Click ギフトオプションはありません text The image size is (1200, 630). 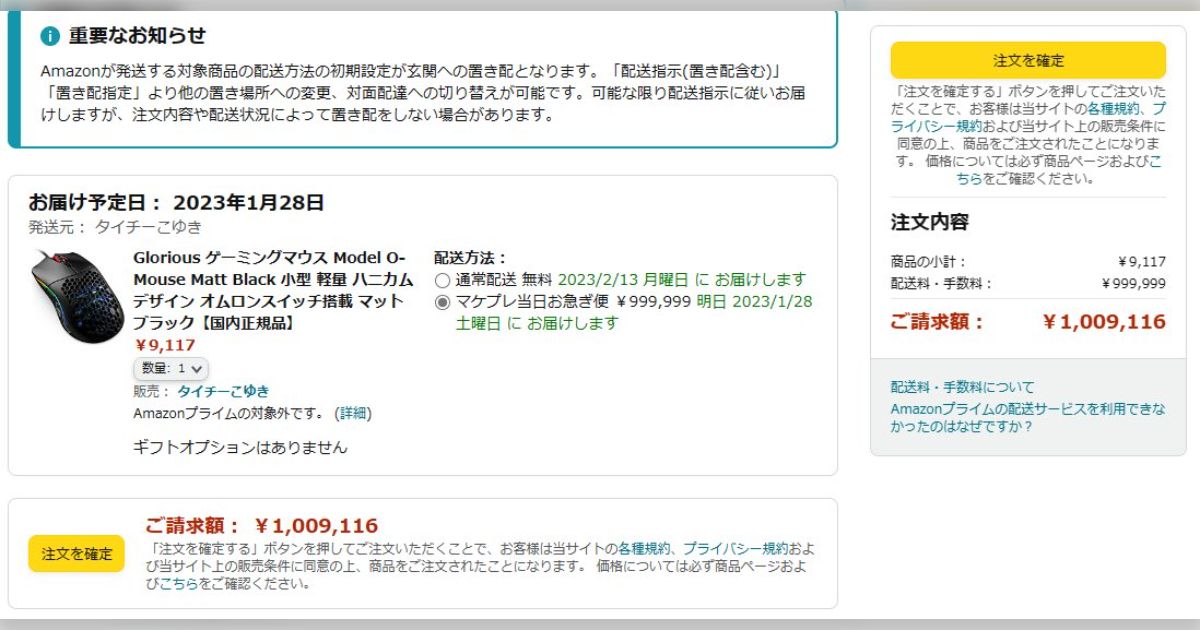[241, 448]
